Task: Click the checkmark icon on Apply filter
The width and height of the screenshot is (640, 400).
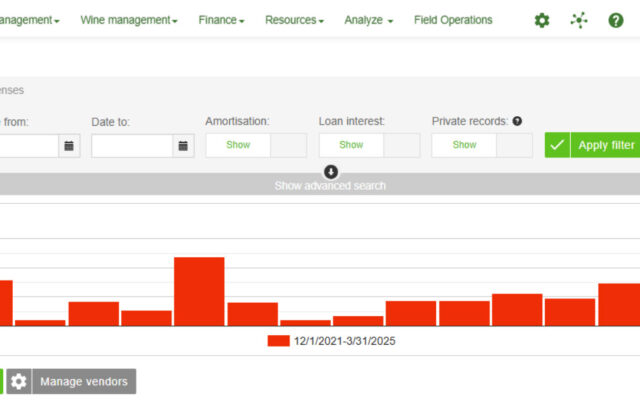Action: 557,145
